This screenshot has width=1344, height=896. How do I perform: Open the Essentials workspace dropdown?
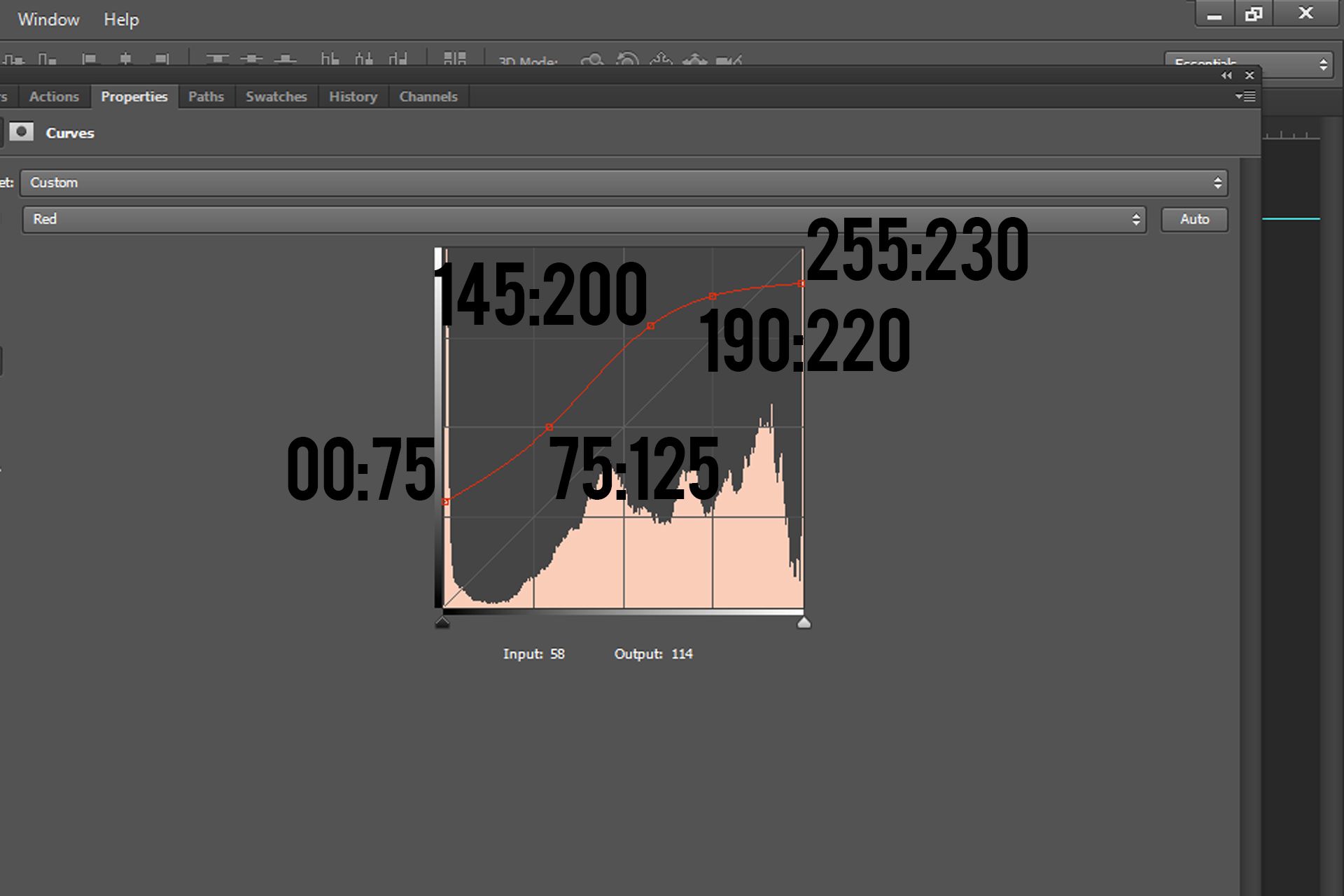tap(1248, 63)
